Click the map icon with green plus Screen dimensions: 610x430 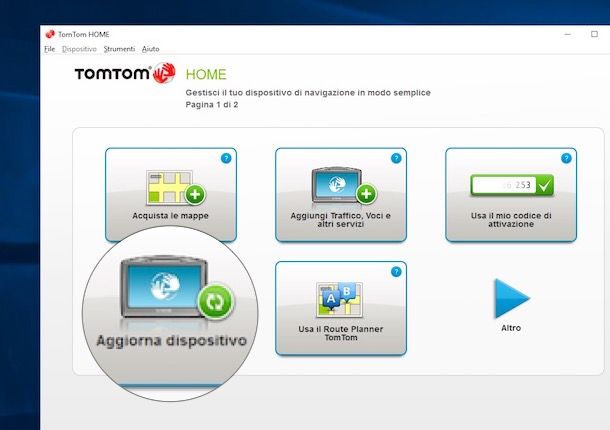tap(175, 188)
